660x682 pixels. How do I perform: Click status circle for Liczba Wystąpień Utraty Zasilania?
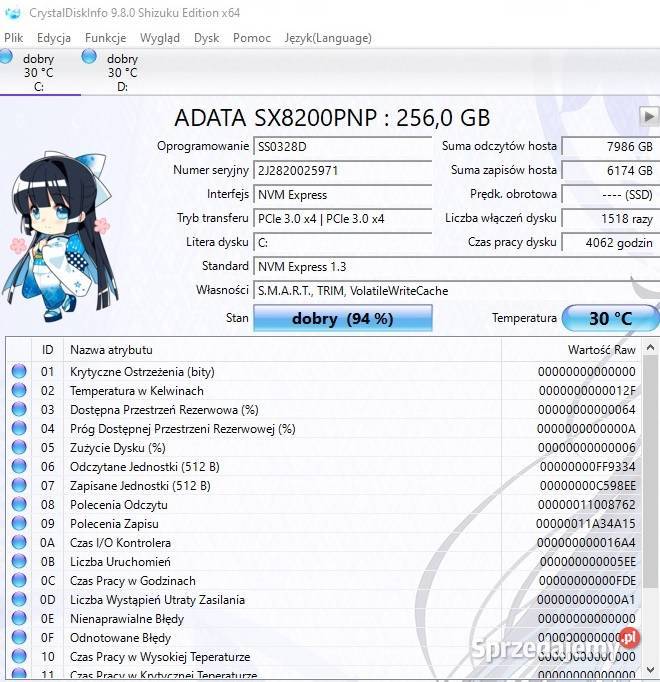[19, 599]
